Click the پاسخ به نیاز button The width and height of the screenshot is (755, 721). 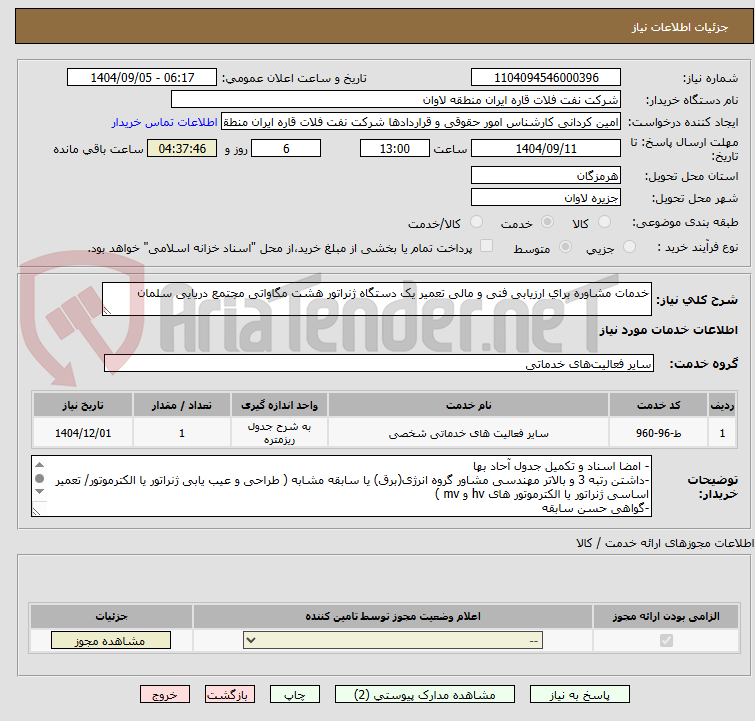coord(579,695)
